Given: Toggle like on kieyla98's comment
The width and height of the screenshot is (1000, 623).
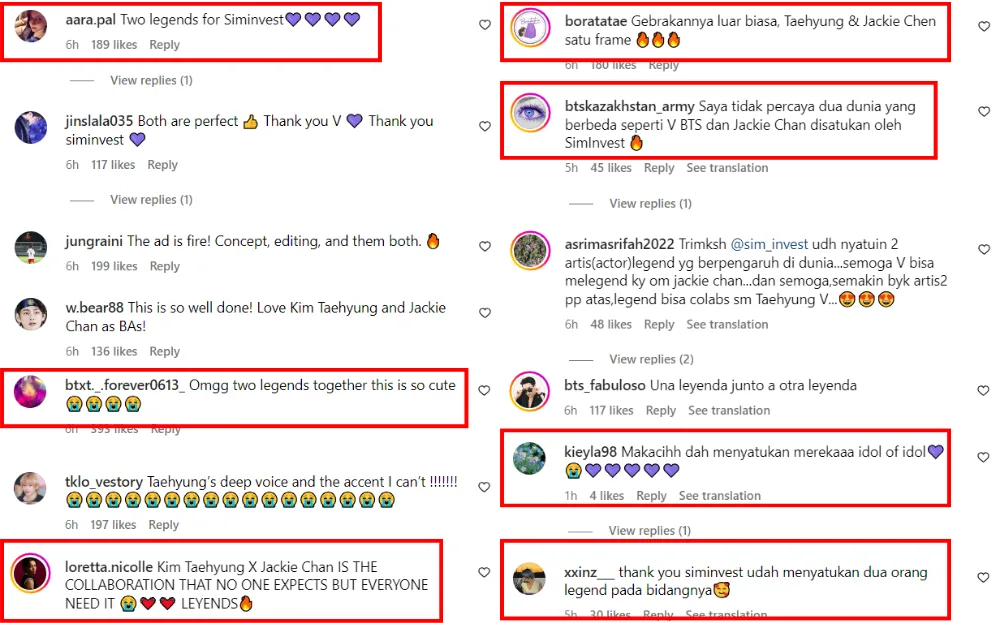Looking at the screenshot, I should click(x=983, y=457).
